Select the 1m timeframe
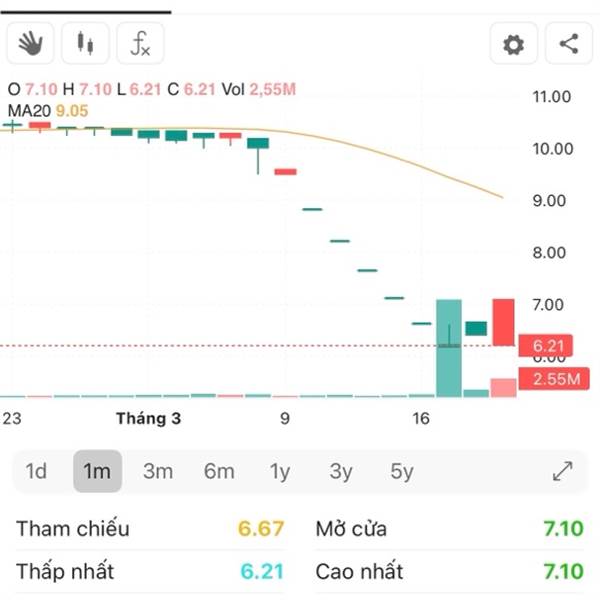This screenshot has width=600, height=600. tap(97, 471)
